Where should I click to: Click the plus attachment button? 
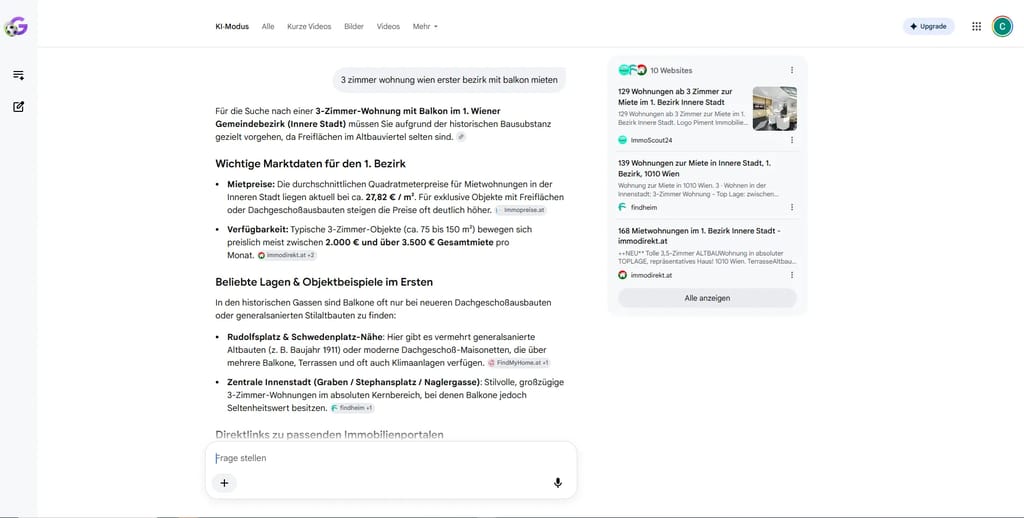(x=224, y=483)
